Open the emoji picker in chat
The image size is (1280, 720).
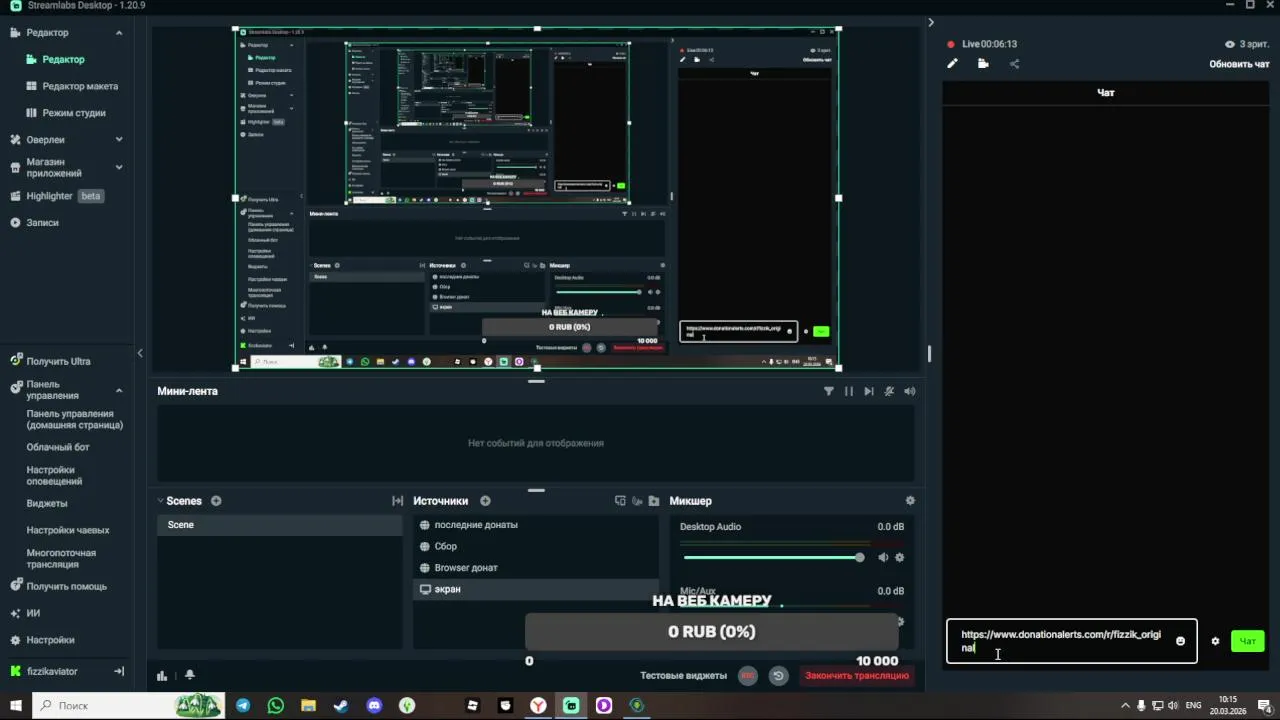pyautogui.click(x=1180, y=641)
